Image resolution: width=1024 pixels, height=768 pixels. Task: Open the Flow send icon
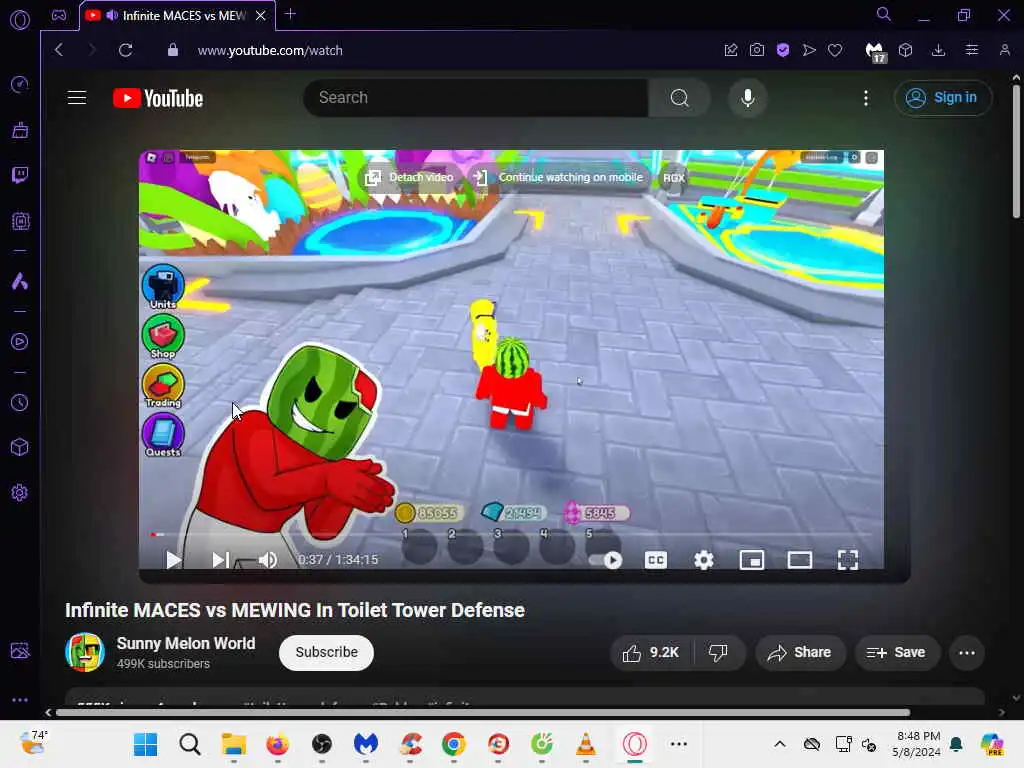tap(809, 50)
